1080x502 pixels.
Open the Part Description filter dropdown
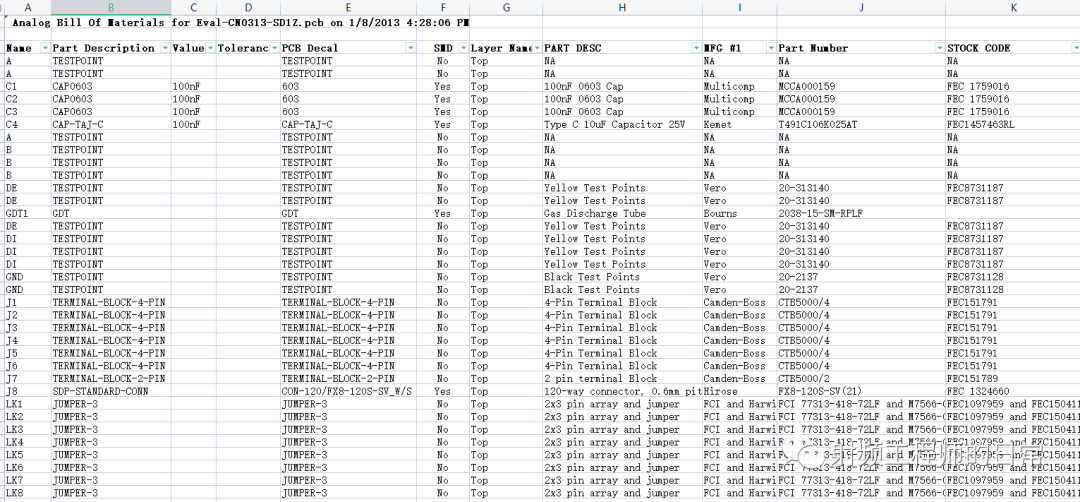[x=163, y=48]
